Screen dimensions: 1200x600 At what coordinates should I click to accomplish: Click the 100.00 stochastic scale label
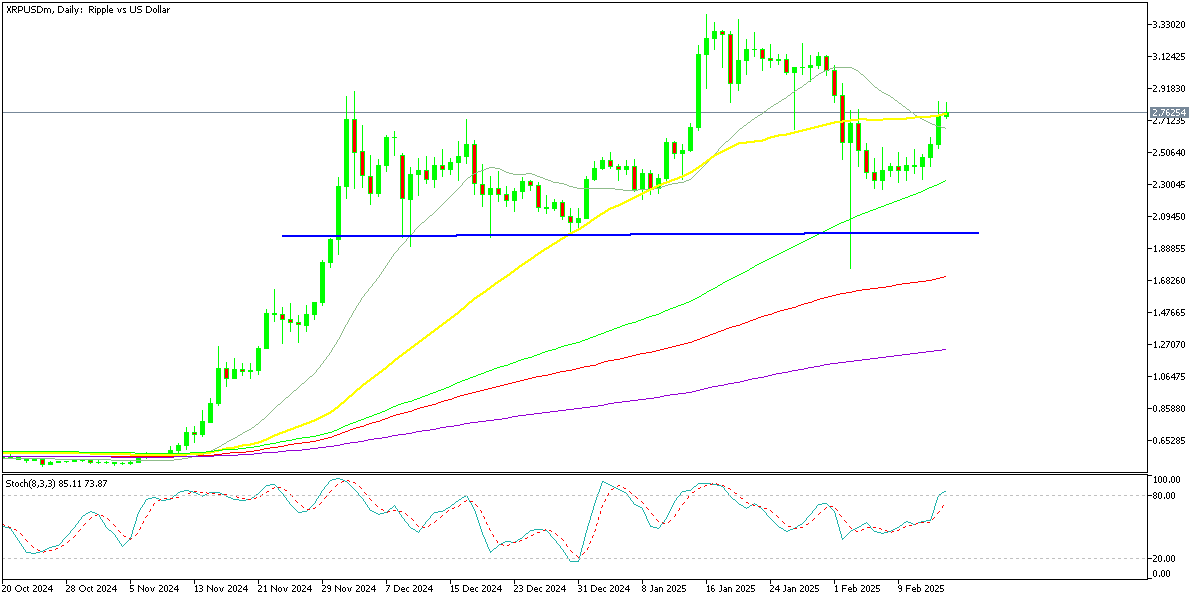pyautogui.click(x=1166, y=480)
